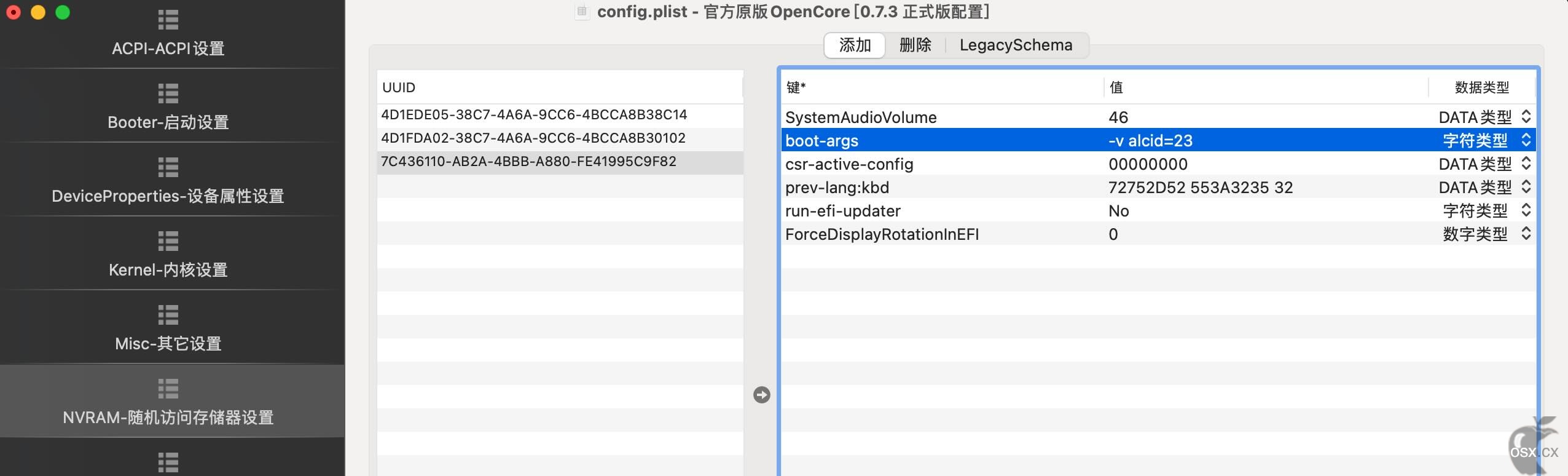The height and width of the screenshot is (476, 1568).
Task: Open data type dropdown for SystemAudioVolume
Action: 1526,116
